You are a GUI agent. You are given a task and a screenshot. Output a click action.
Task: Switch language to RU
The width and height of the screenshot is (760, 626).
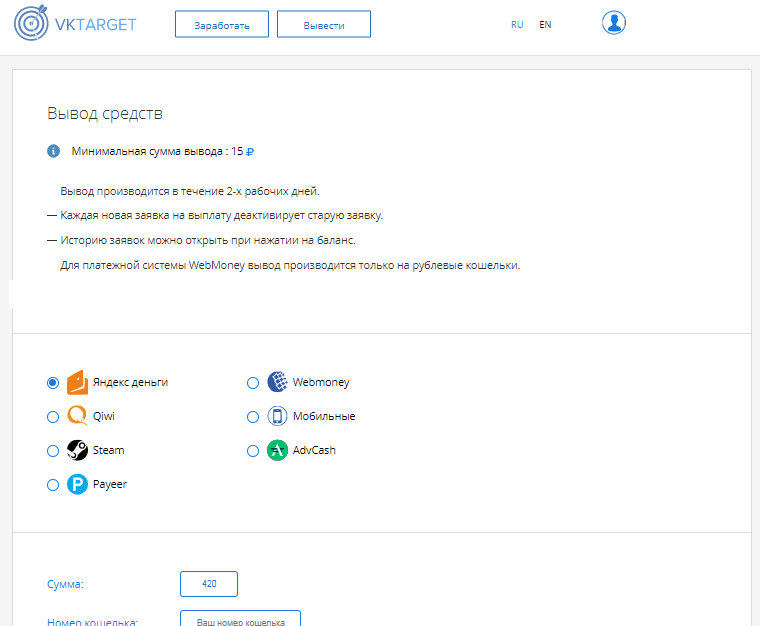coord(517,25)
